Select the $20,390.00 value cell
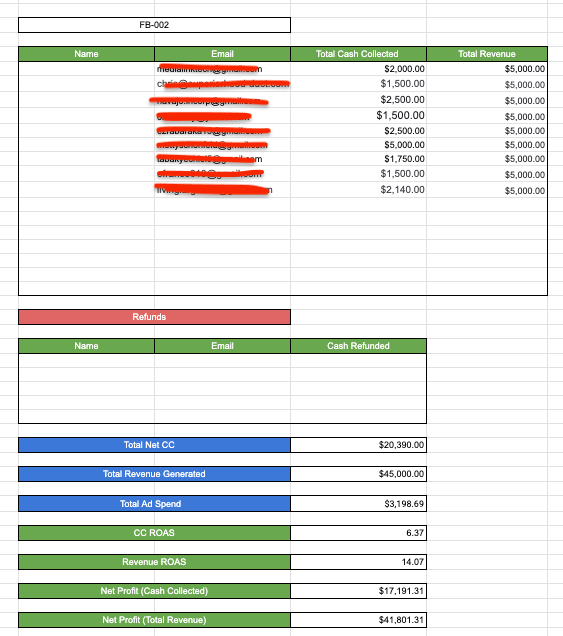Screen dimensions: 563x636 pyautogui.click(x=358, y=445)
